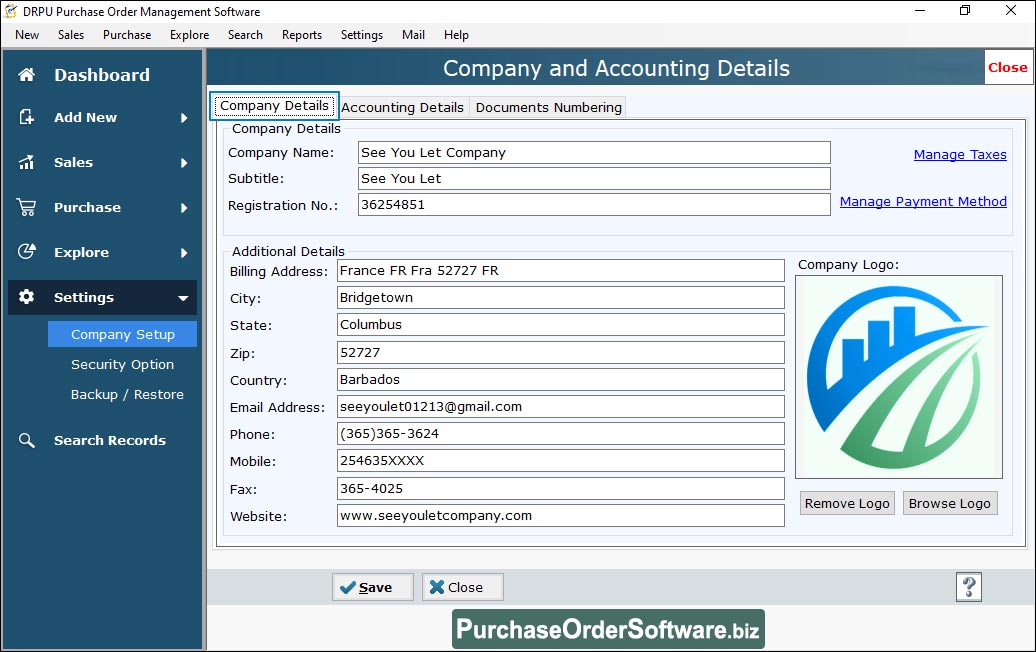Click the Mobile input field
1036x652 pixels.
click(560, 460)
